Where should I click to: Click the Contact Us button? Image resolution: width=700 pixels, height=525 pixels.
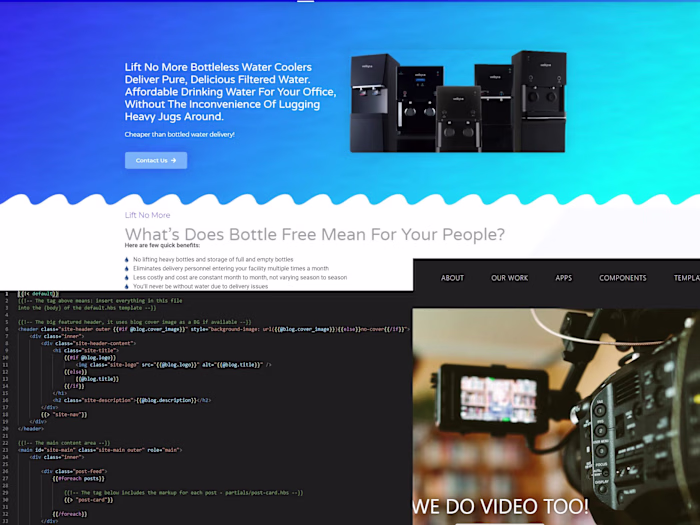tap(156, 160)
